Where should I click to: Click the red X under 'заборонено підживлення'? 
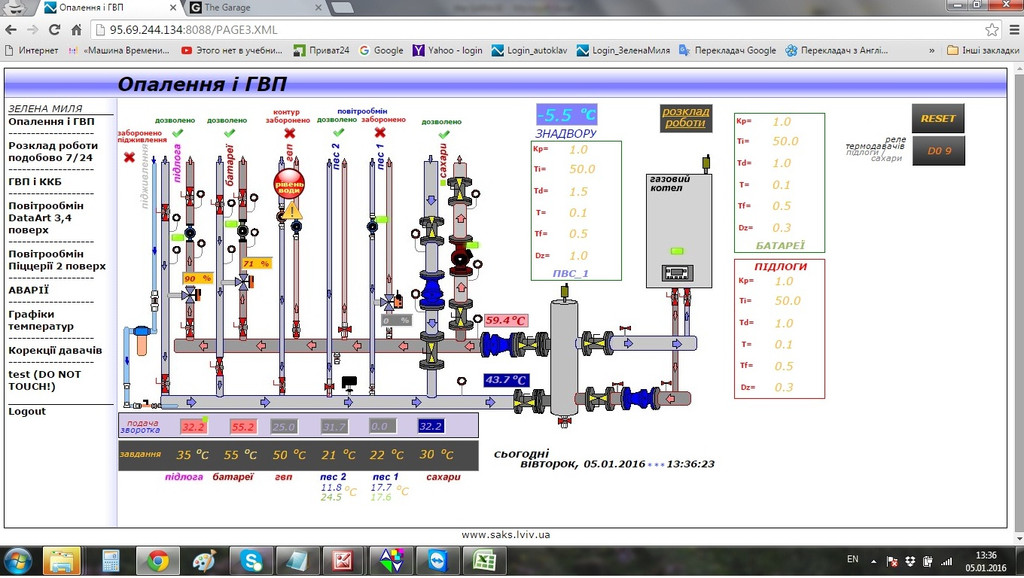click(129, 157)
